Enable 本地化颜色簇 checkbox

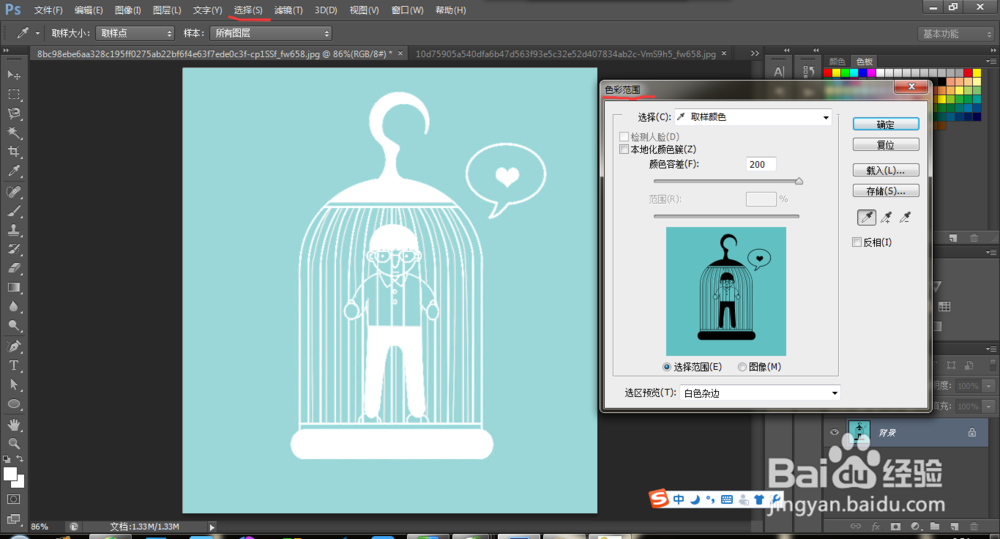tap(624, 149)
